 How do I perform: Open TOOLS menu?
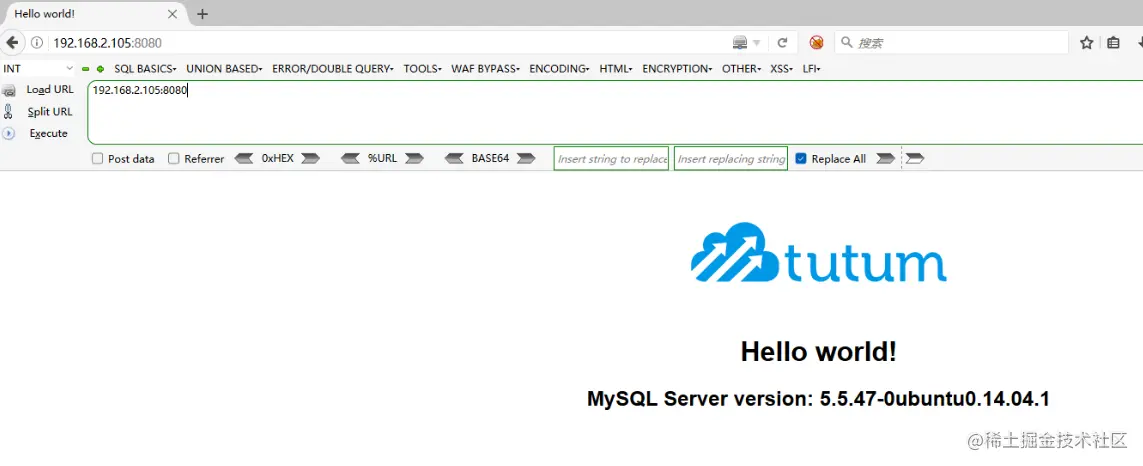tap(423, 69)
